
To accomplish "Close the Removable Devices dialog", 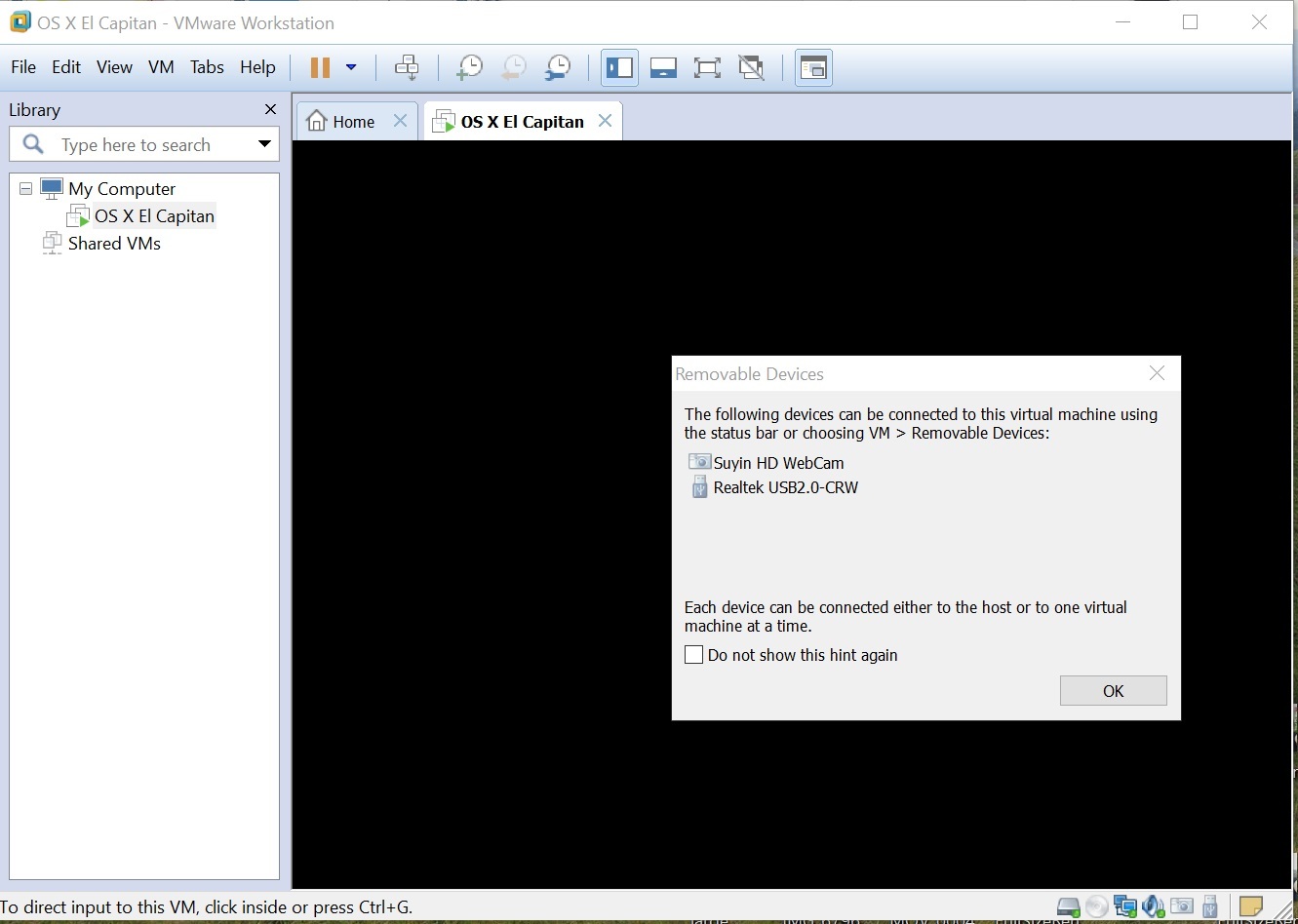I will click(x=1157, y=373).
